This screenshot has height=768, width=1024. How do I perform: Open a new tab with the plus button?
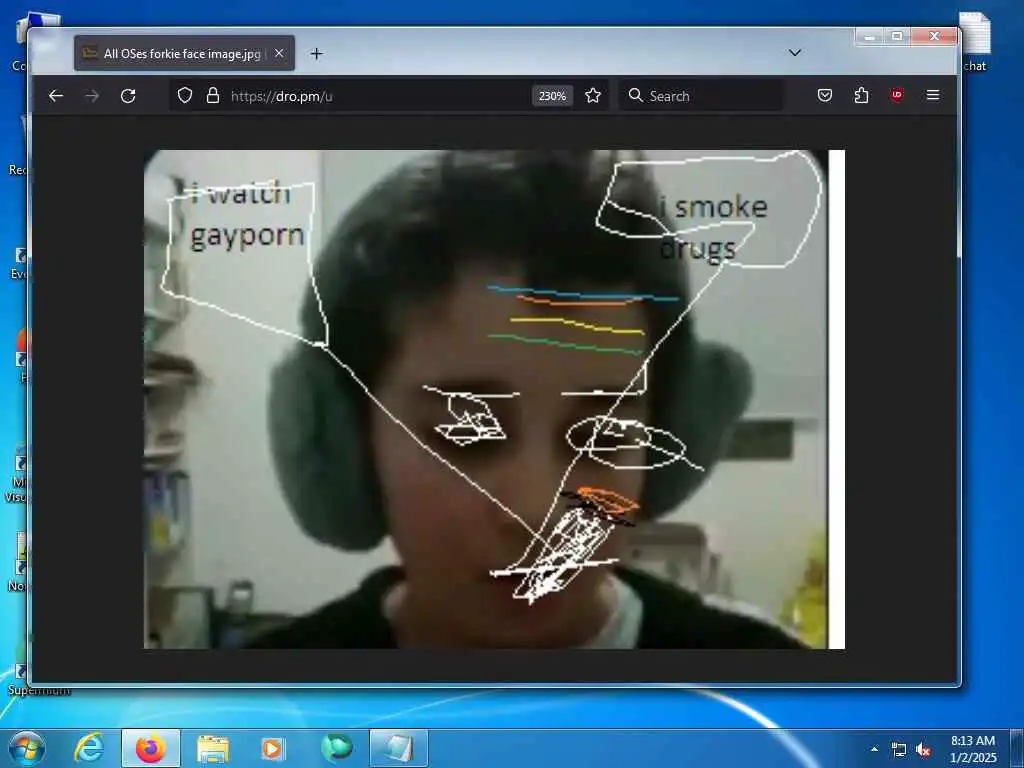pos(317,54)
